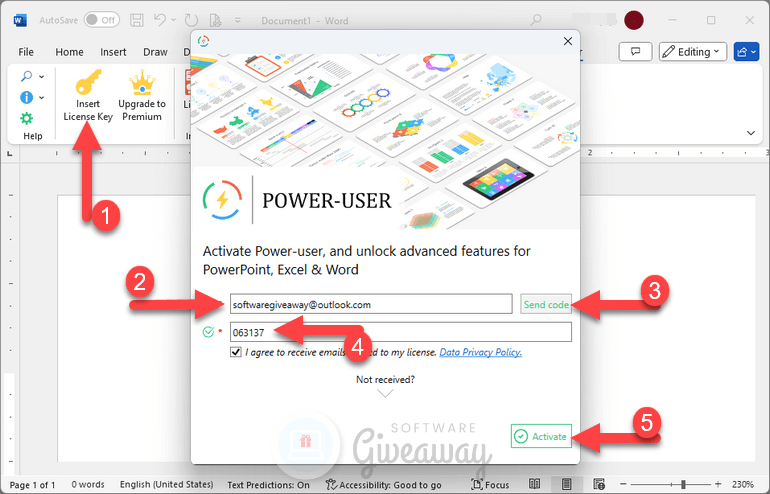Click the tab stop selector at ruler corner
The height and width of the screenshot is (494, 770).
9,154
